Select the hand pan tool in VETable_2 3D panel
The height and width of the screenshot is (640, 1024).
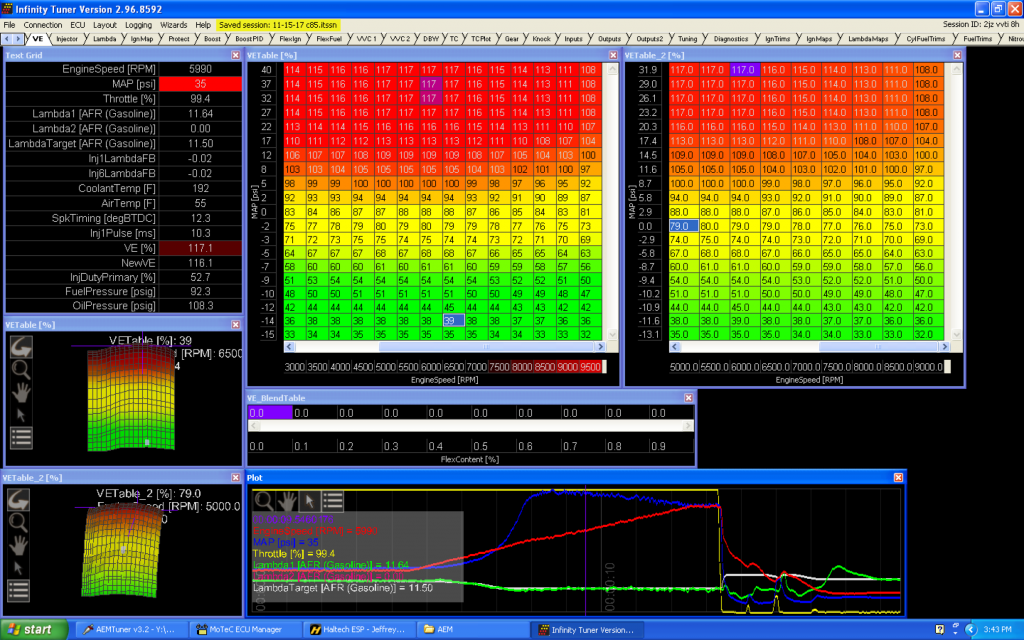click(17, 545)
